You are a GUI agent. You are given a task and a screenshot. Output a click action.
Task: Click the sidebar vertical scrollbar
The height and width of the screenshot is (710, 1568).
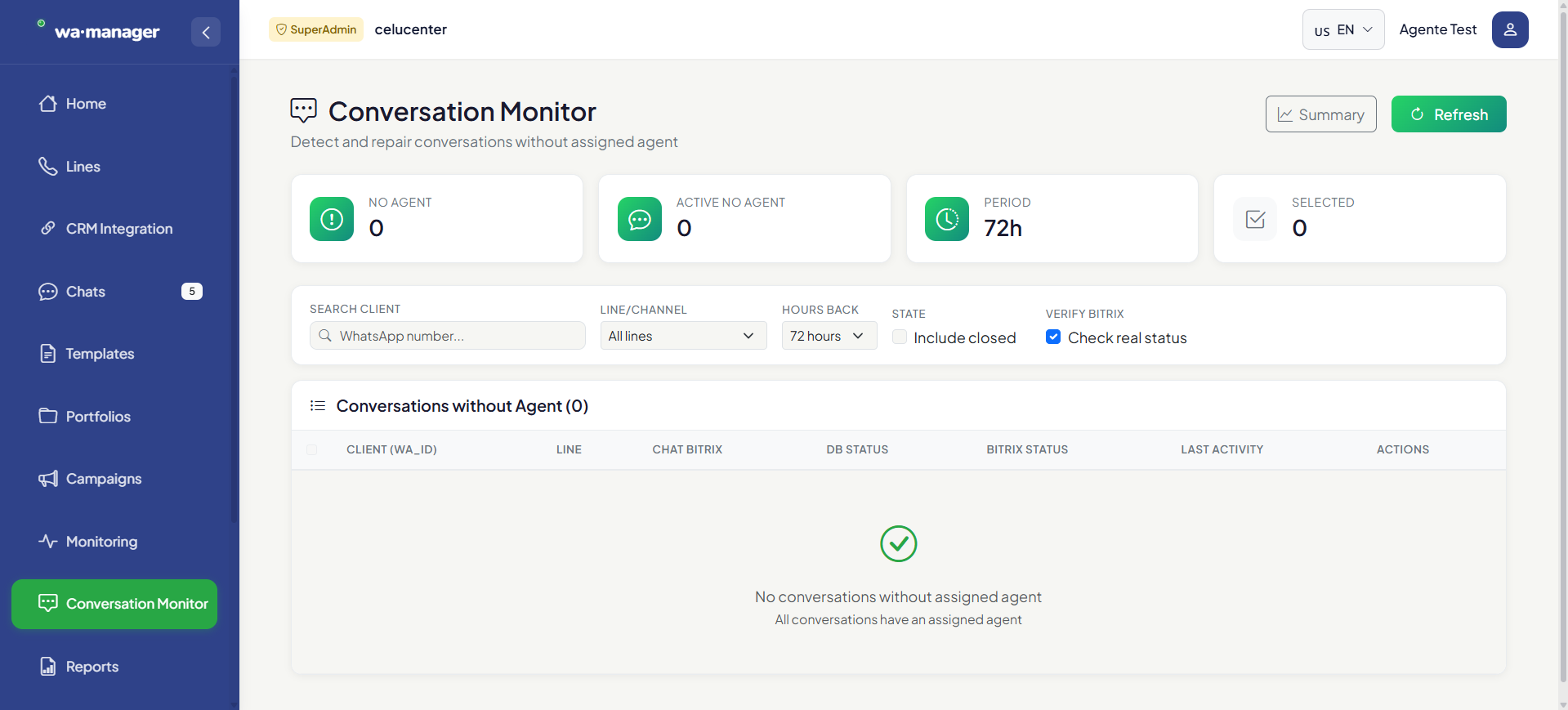tap(235, 298)
